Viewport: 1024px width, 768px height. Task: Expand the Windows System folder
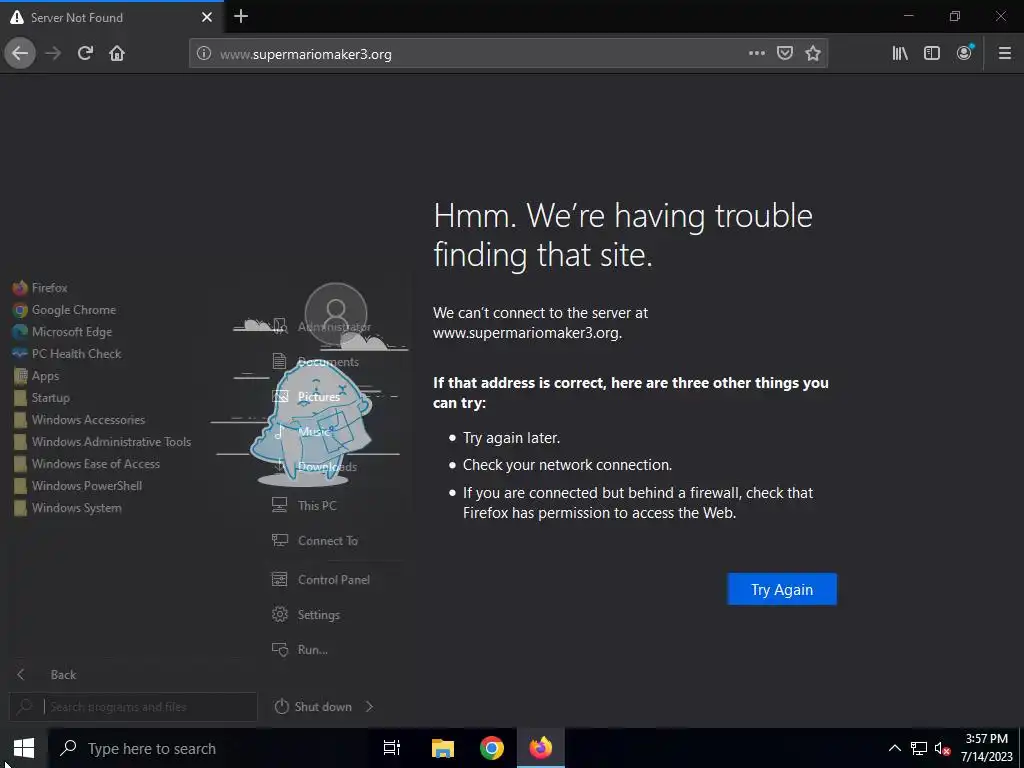click(x=67, y=508)
